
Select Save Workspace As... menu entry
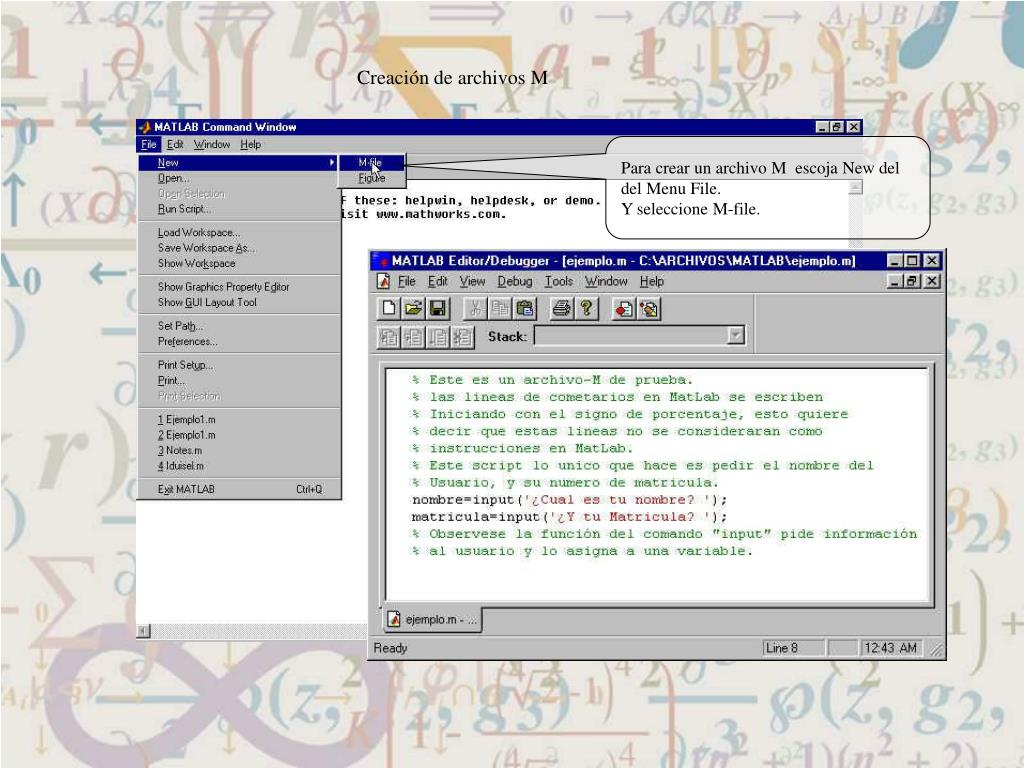coord(239,248)
